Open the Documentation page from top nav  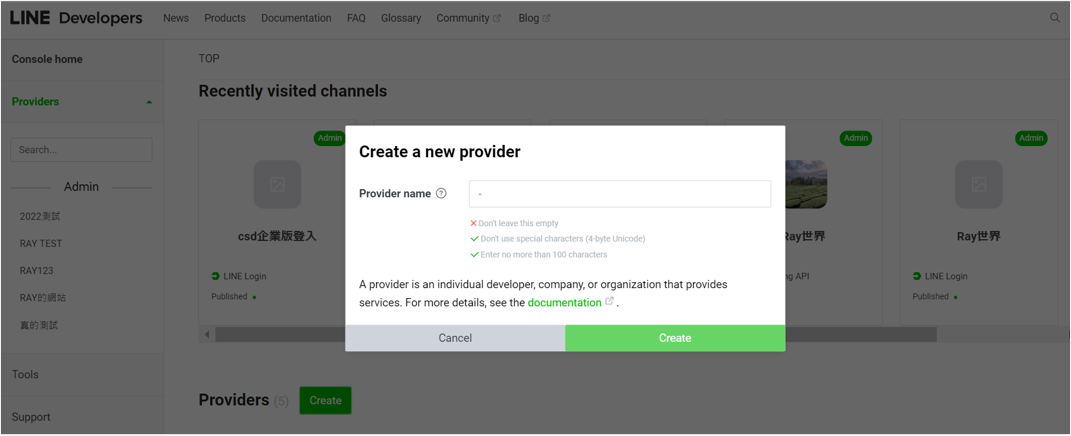[x=296, y=18]
